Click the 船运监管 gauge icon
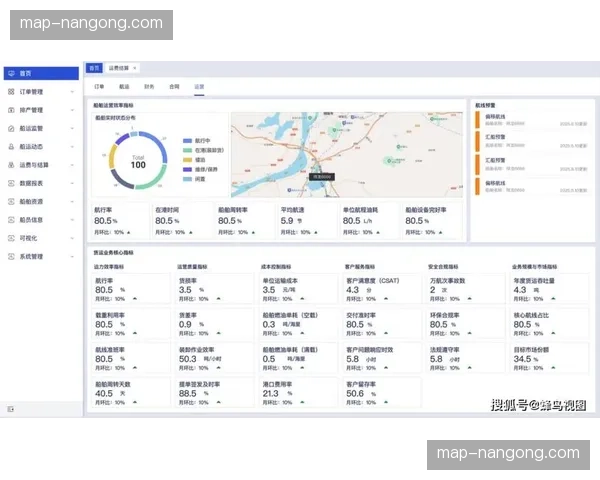This screenshot has height=480, width=600. (11, 128)
